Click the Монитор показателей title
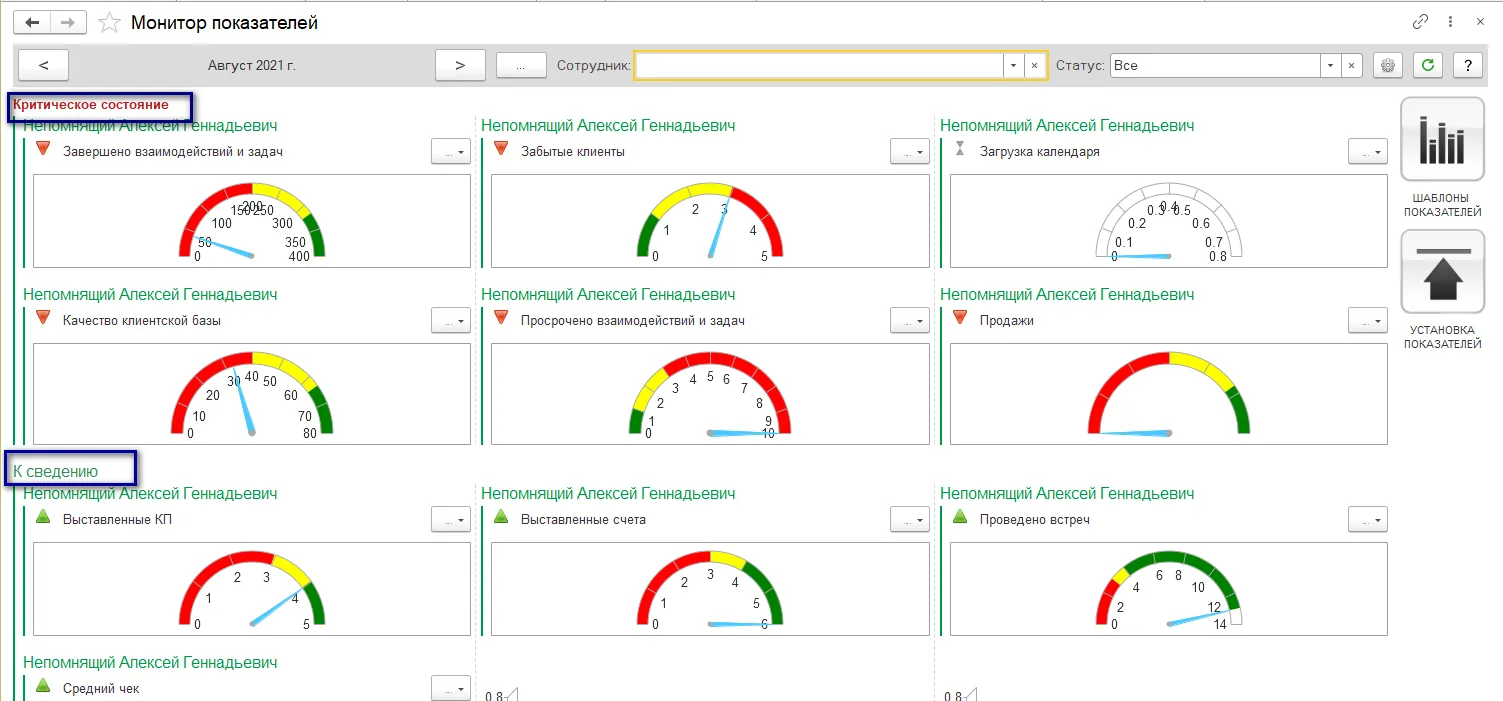The height and width of the screenshot is (701, 1503). tap(225, 22)
